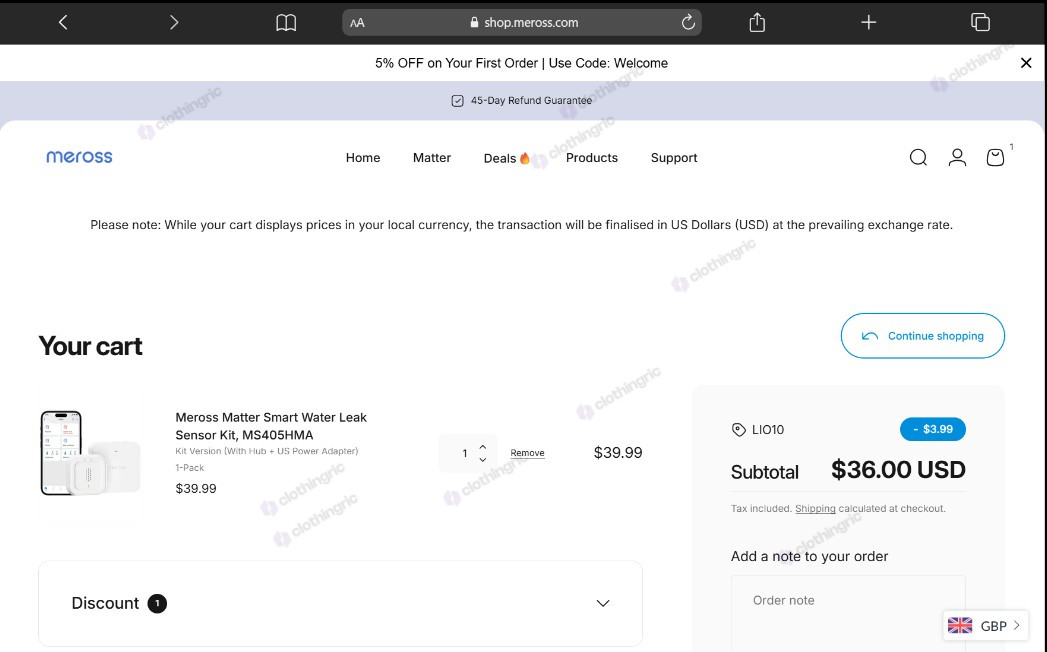
Task: Increase quantity with the up arrow
Action: point(483,447)
